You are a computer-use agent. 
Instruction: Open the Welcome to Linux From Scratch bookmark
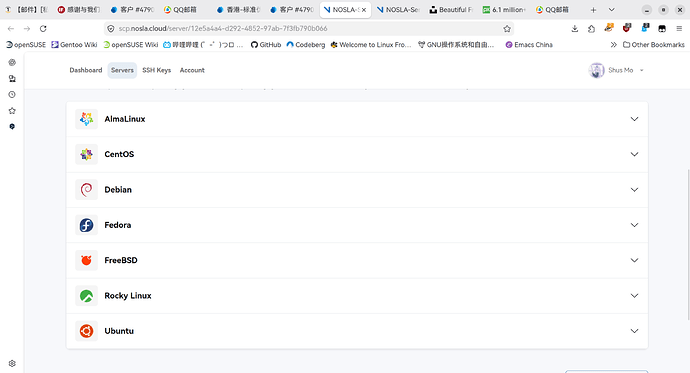(x=371, y=44)
